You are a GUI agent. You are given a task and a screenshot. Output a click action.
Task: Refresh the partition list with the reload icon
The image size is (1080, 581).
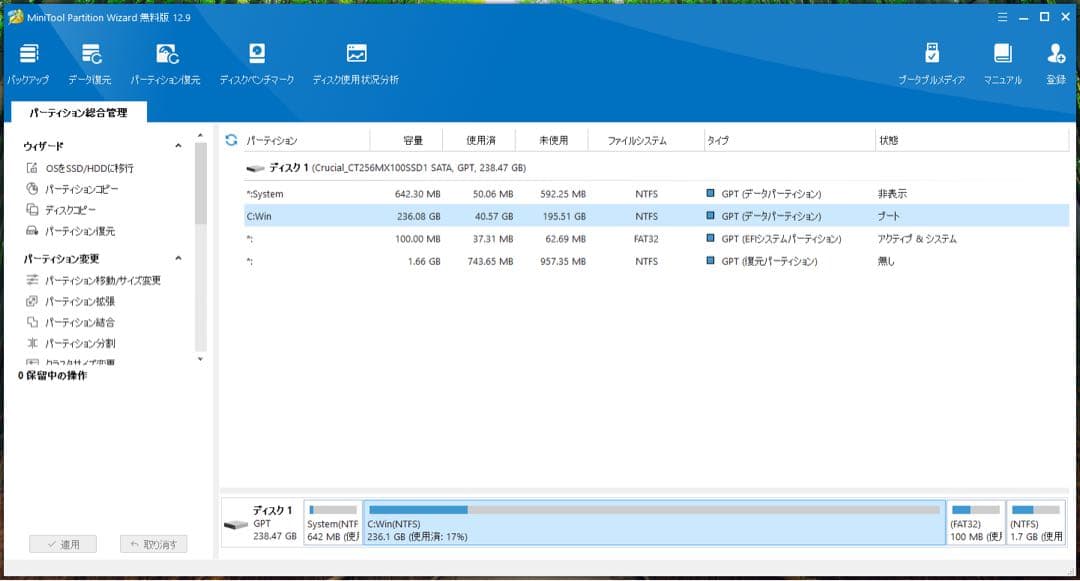point(231,140)
